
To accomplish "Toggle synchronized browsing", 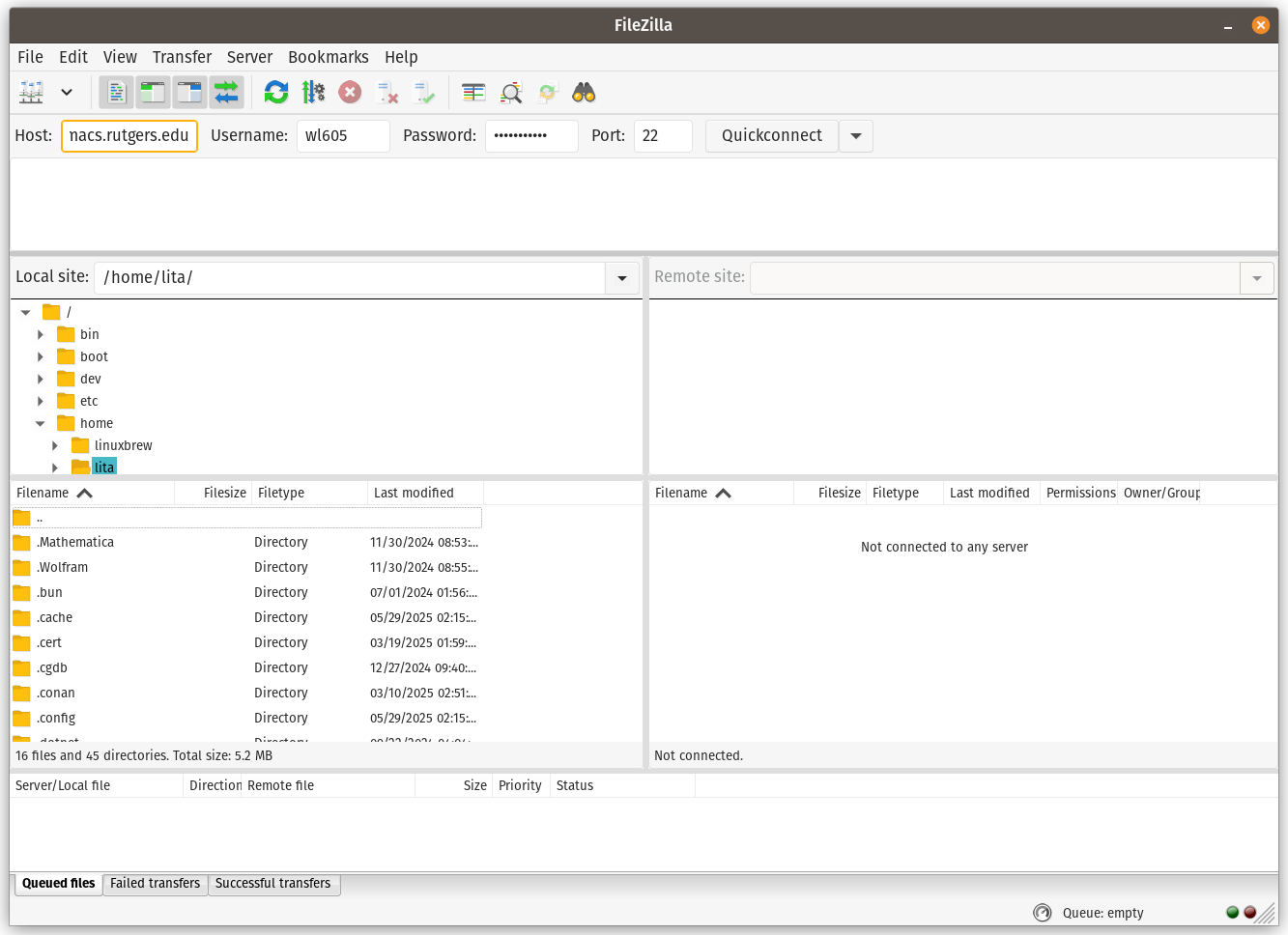I will coord(548,93).
